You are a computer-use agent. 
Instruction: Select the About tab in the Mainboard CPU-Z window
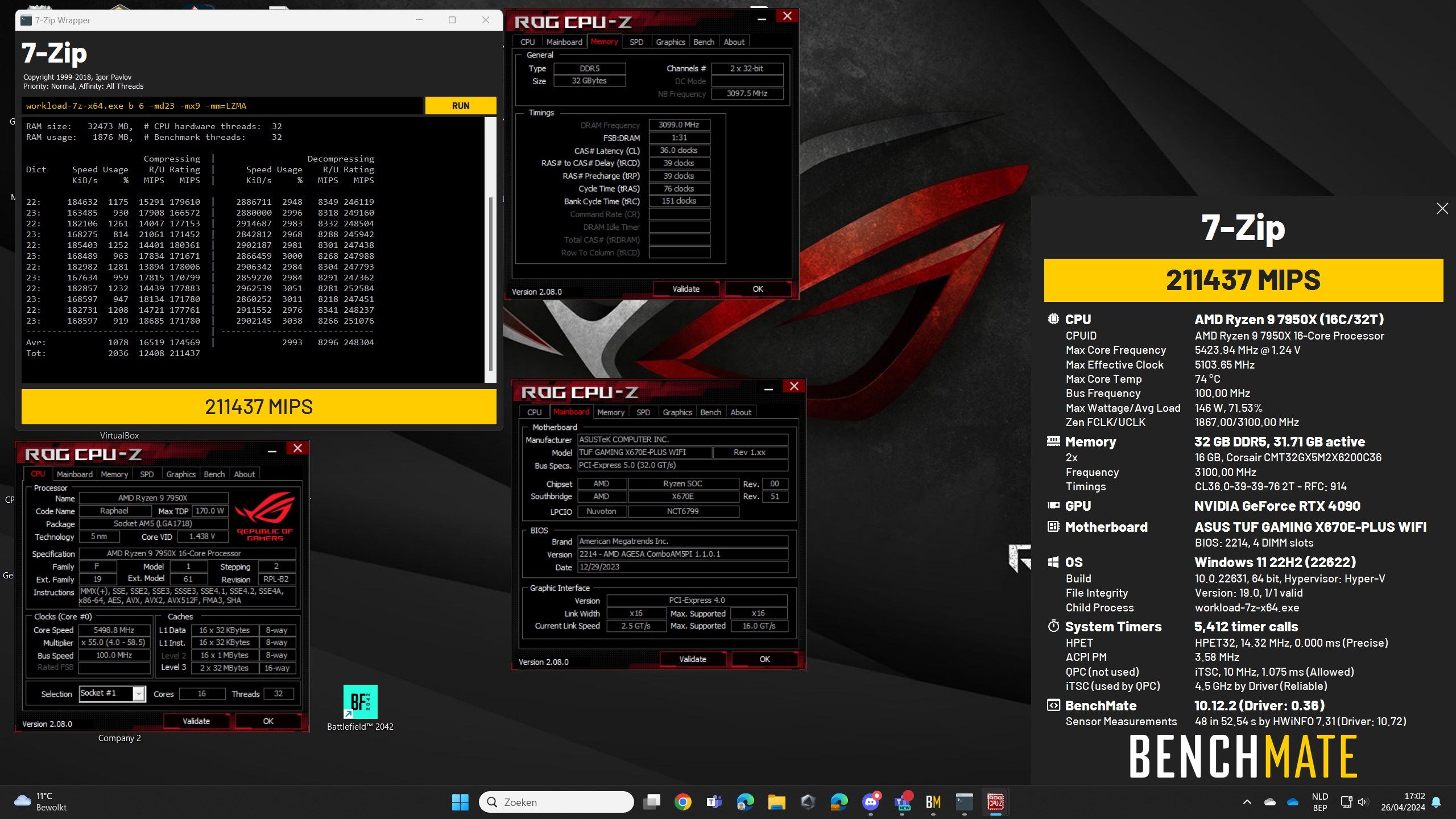[741, 412]
